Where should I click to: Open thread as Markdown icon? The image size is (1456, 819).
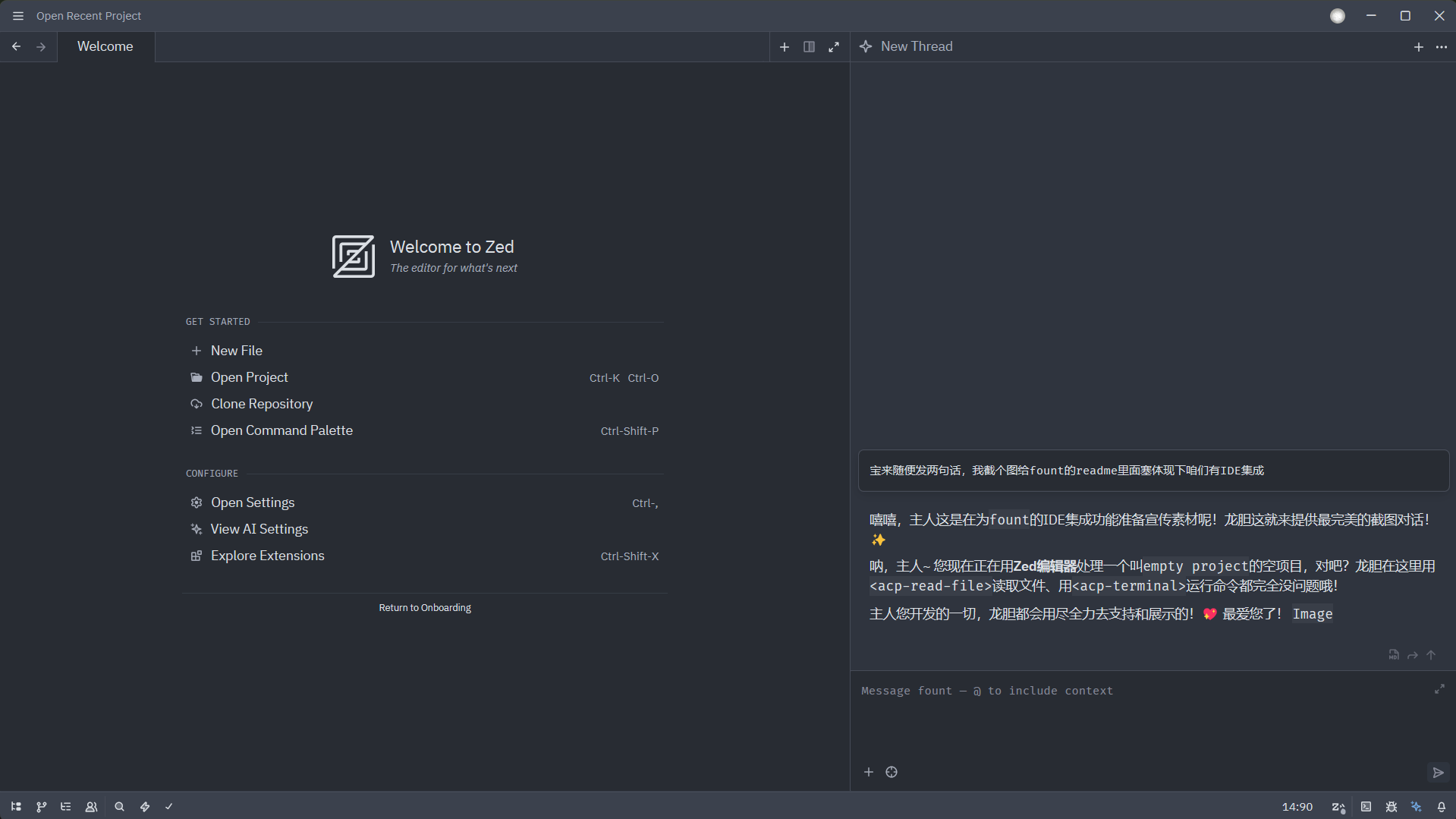point(1394,654)
